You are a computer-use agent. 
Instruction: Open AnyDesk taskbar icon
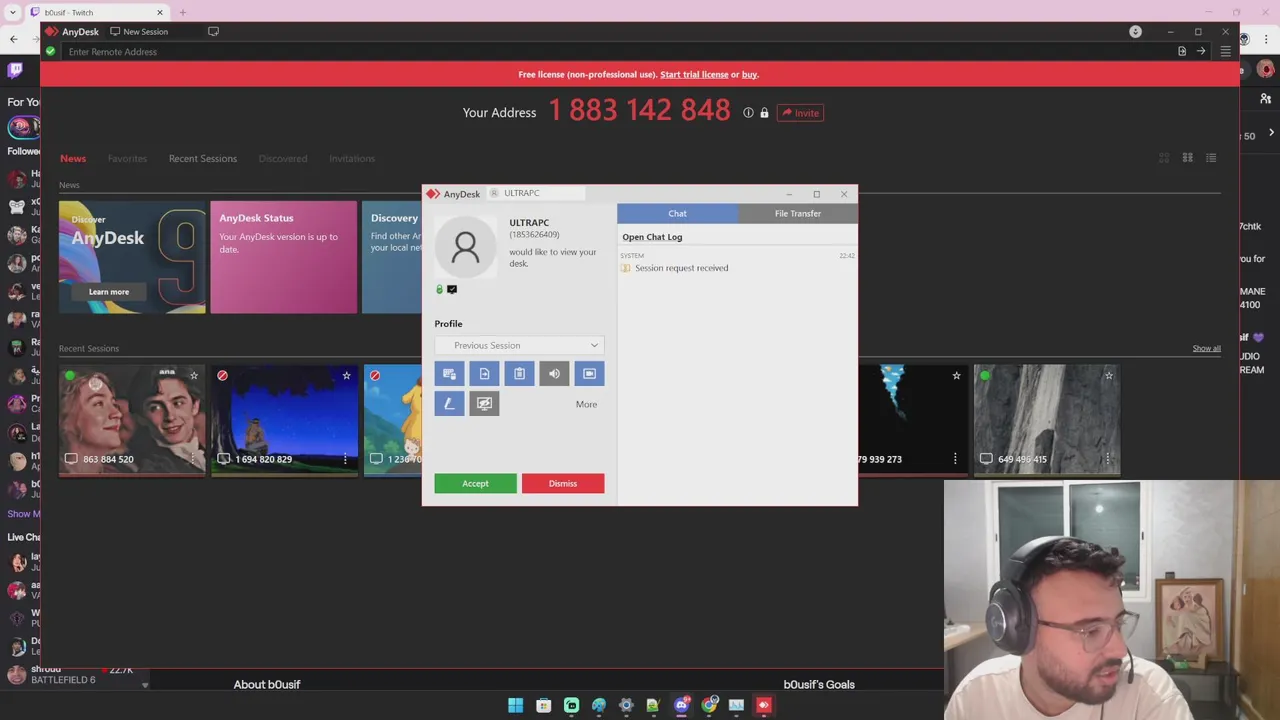tap(763, 705)
